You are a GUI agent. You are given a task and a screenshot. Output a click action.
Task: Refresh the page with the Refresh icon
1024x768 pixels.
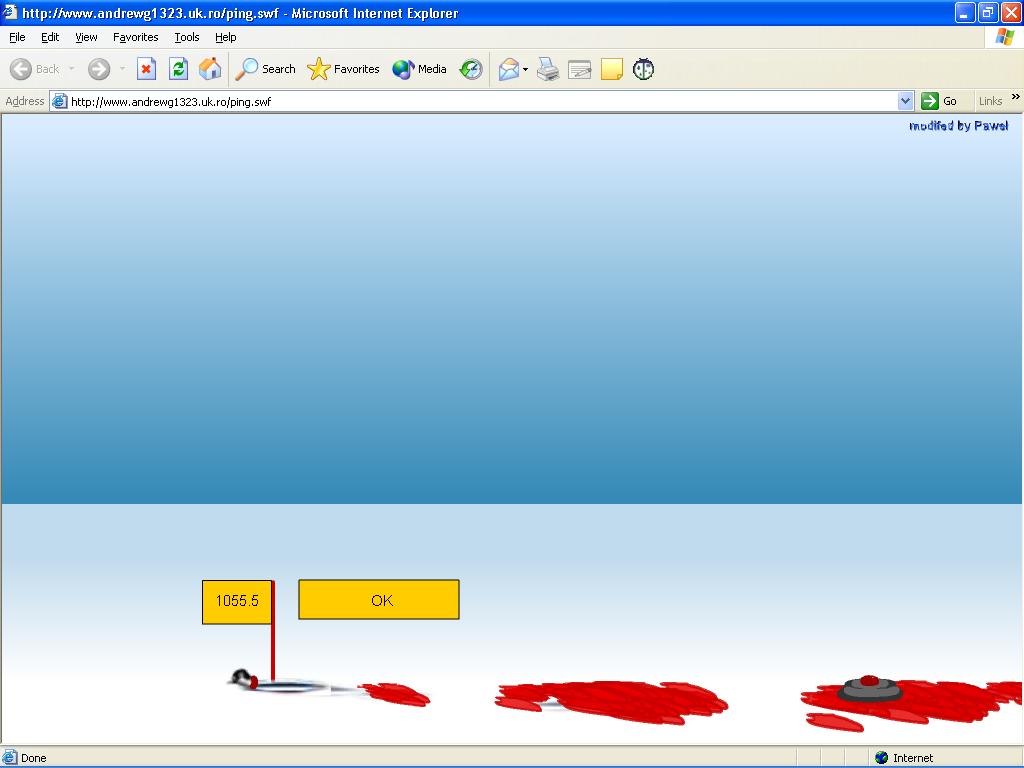pyautogui.click(x=178, y=69)
